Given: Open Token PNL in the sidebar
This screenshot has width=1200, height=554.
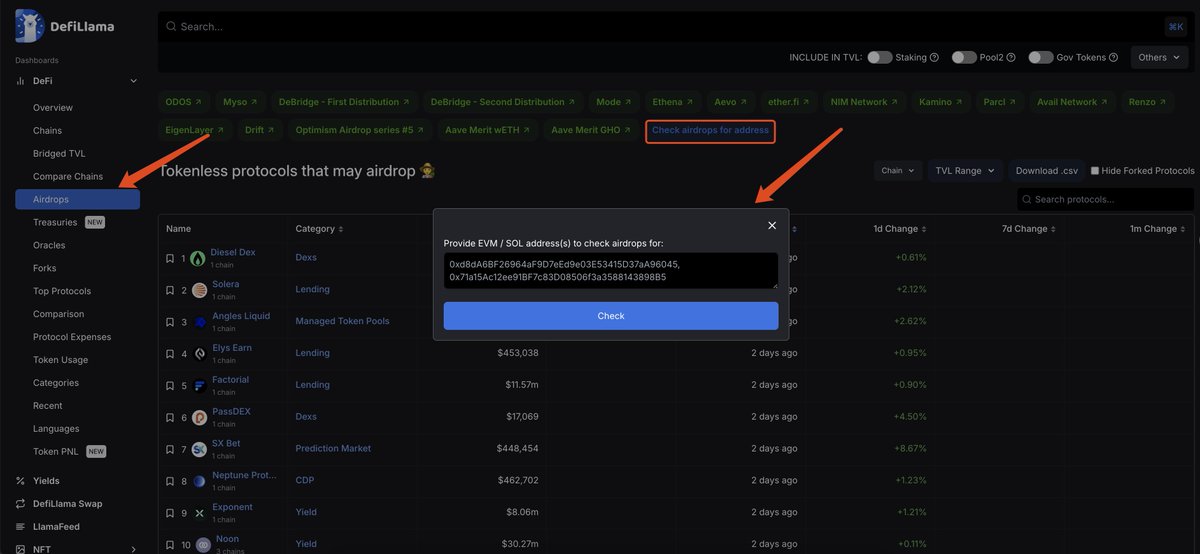Looking at the screenshot, I should 56,452.
